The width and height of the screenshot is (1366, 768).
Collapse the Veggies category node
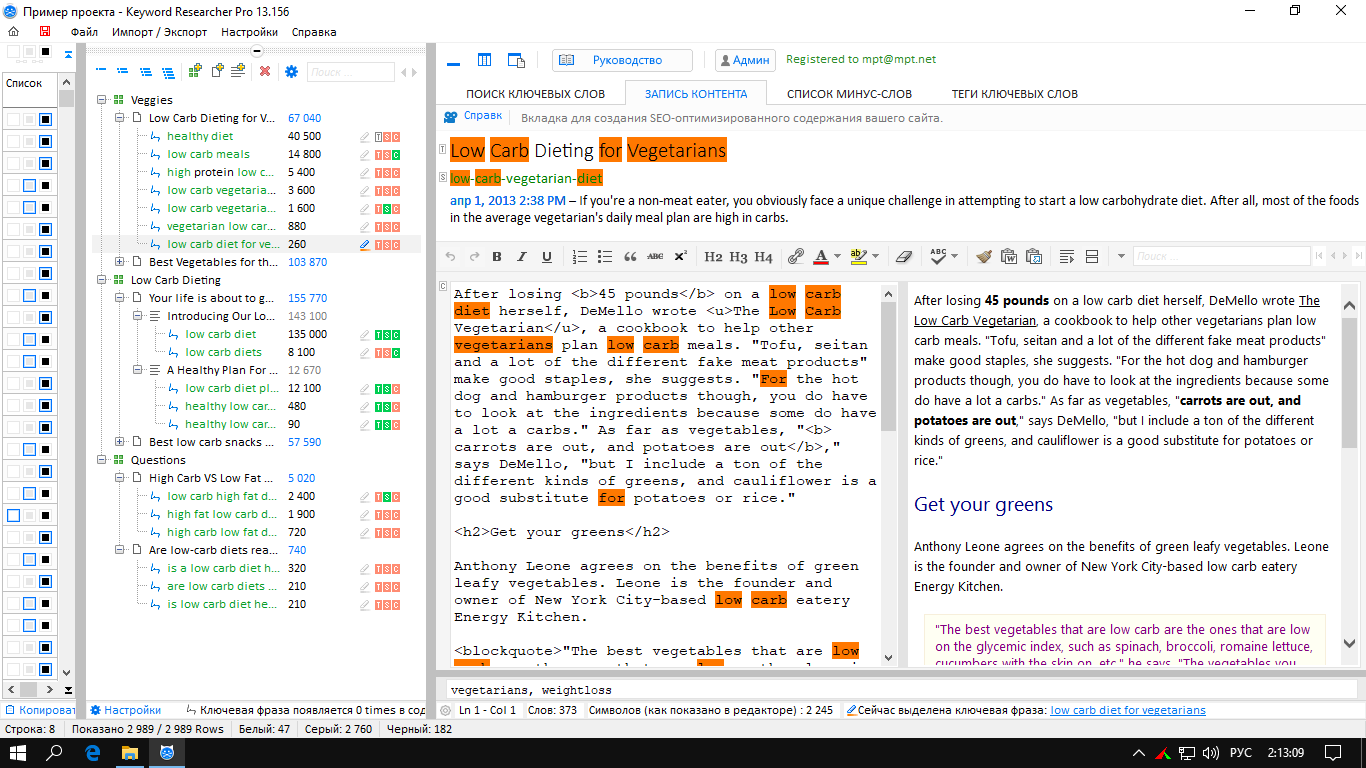[102, 100]
